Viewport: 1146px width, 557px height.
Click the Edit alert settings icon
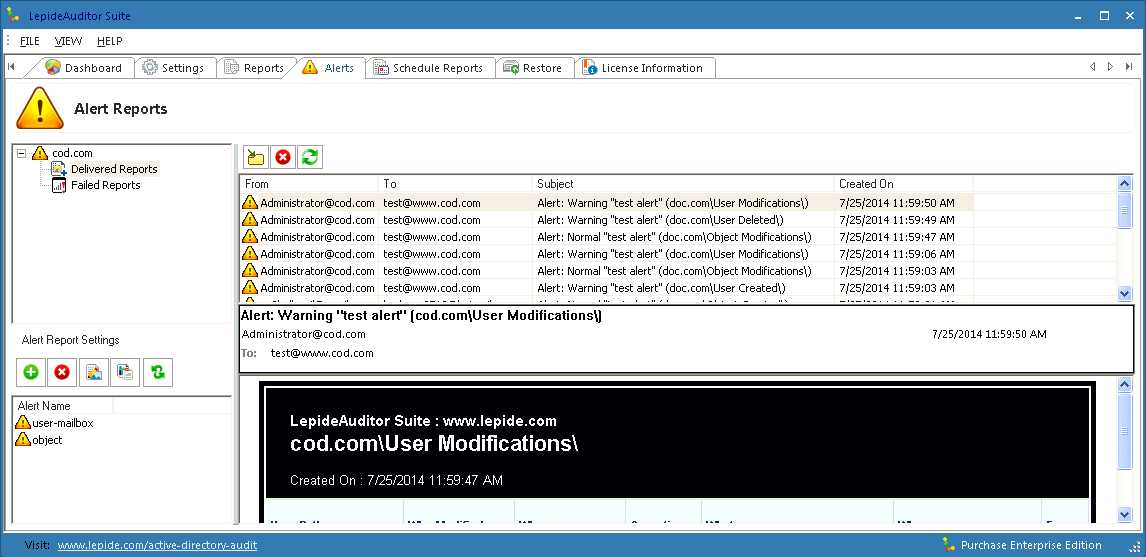coord(94,372)
